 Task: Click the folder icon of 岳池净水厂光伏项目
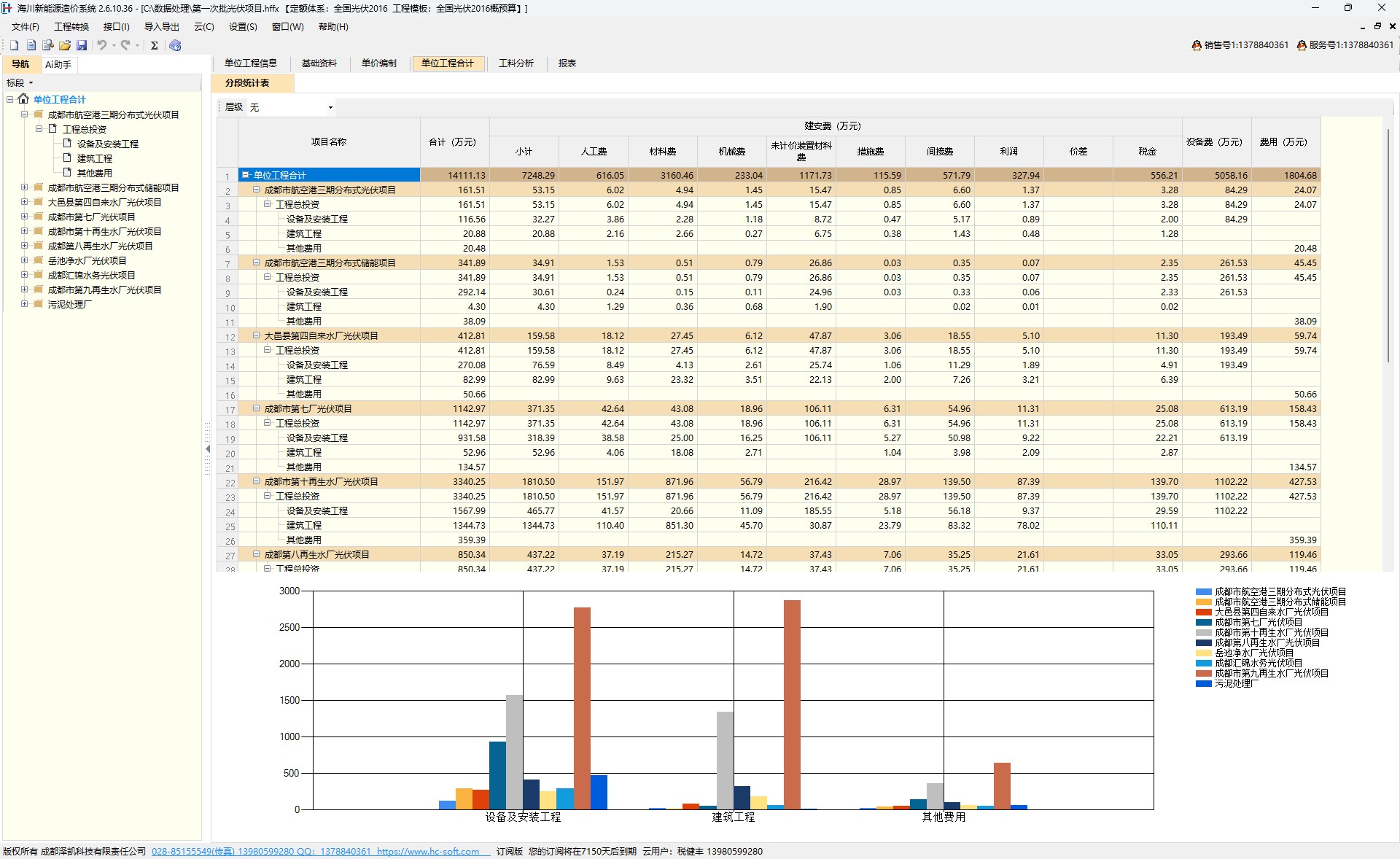point(38,260)
